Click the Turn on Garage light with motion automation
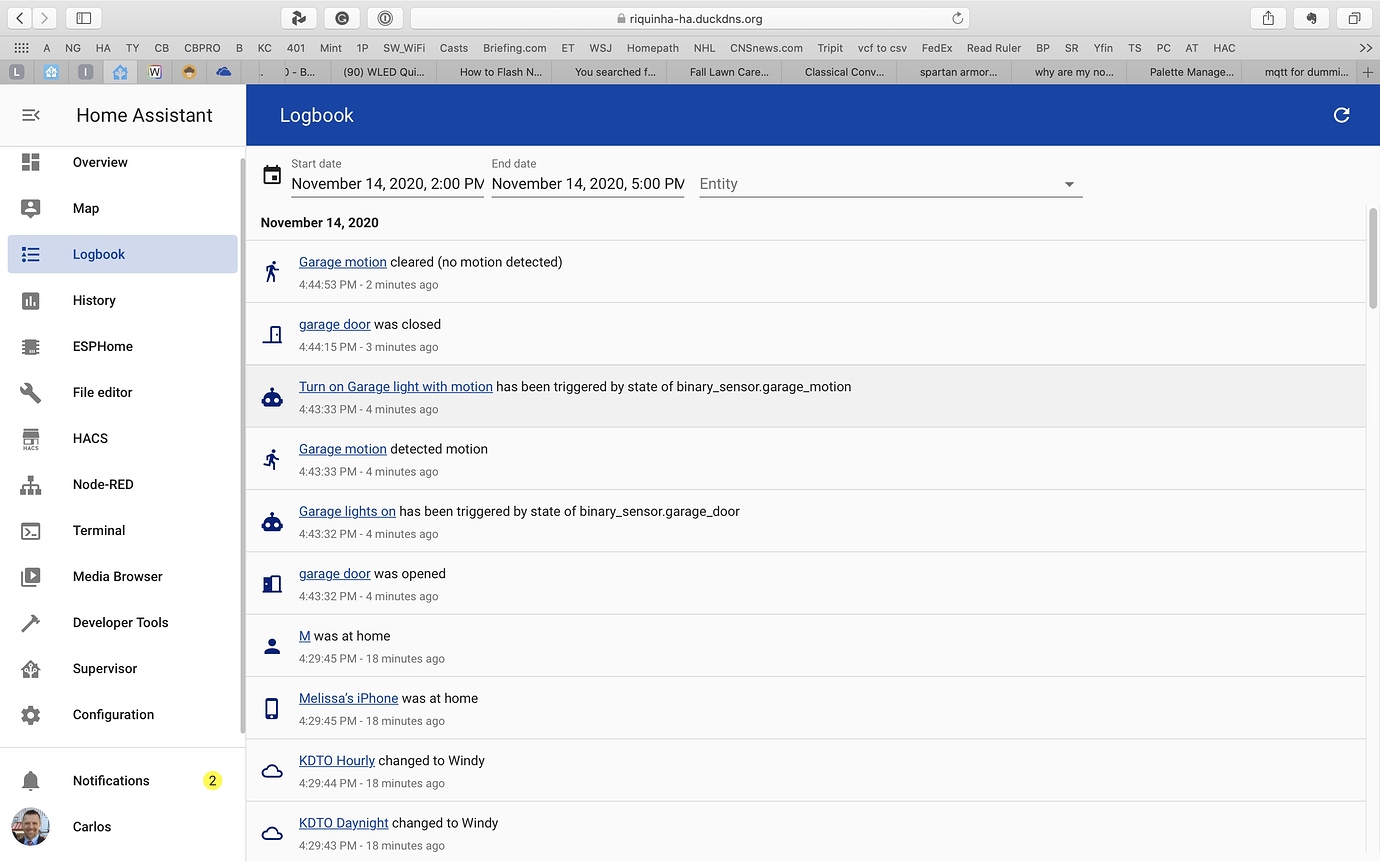The image size is (1380, 862). click(395, 386)
